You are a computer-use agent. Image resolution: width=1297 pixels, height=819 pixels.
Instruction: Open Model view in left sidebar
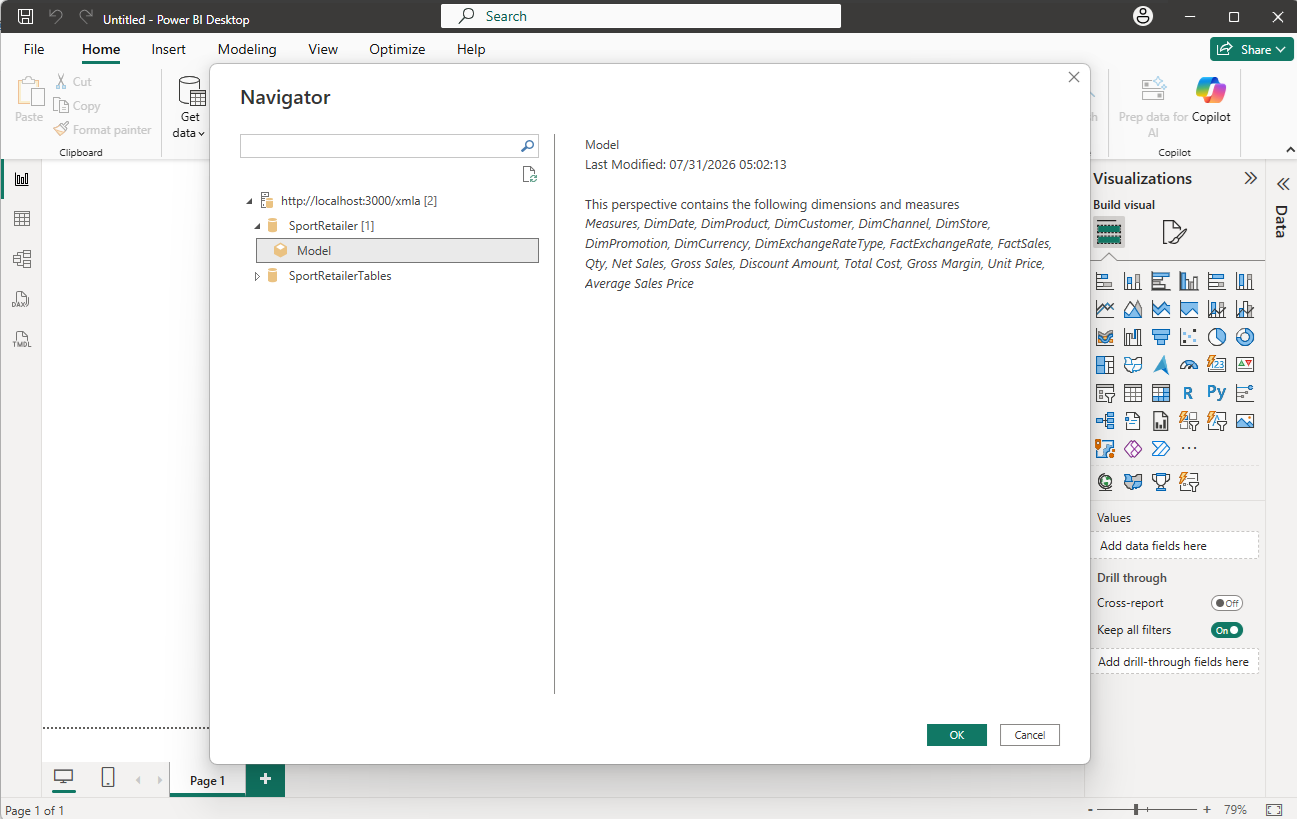(x=21, y=259)
